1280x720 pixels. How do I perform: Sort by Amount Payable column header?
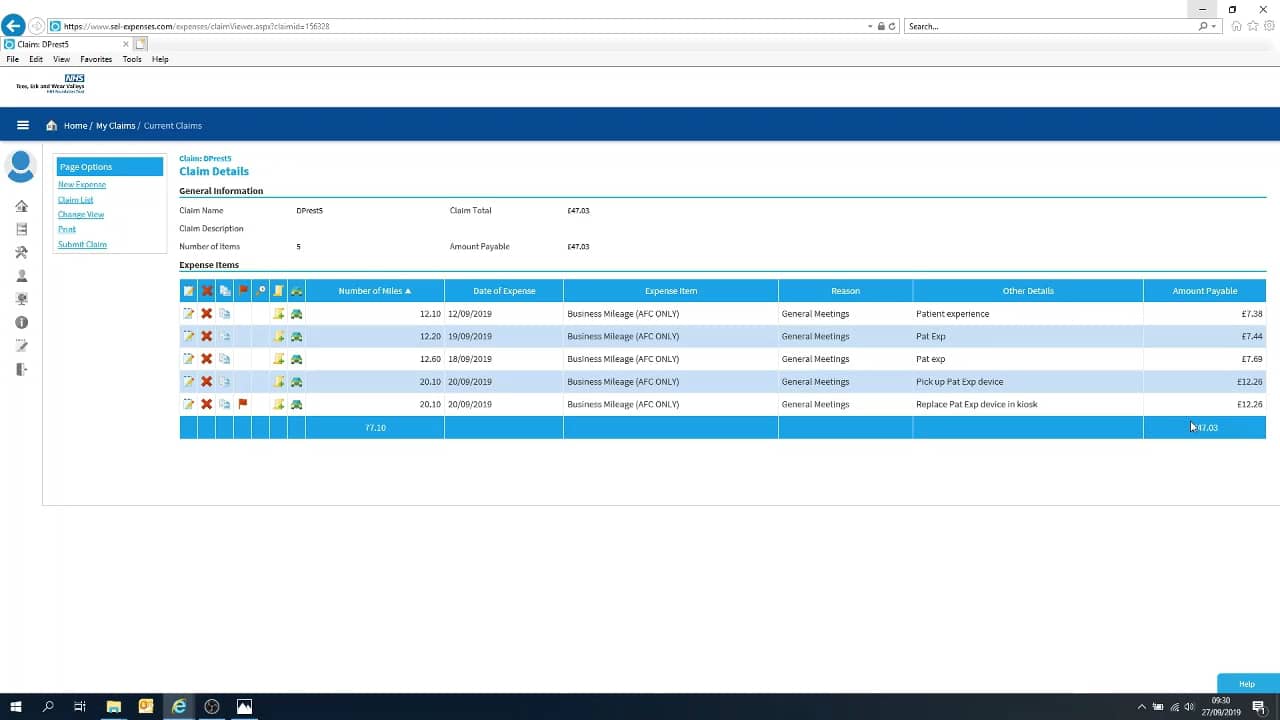click(1205, 291)
